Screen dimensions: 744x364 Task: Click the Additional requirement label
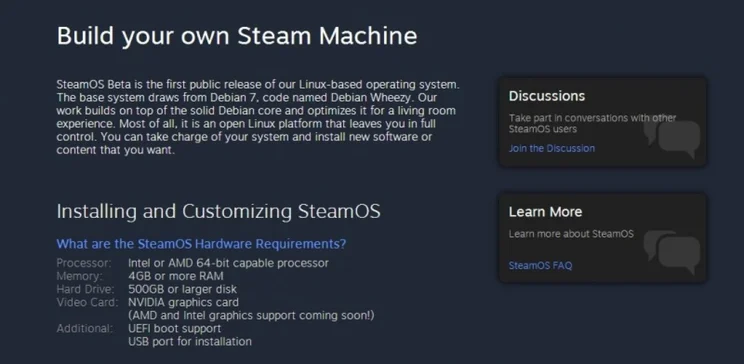84,328
